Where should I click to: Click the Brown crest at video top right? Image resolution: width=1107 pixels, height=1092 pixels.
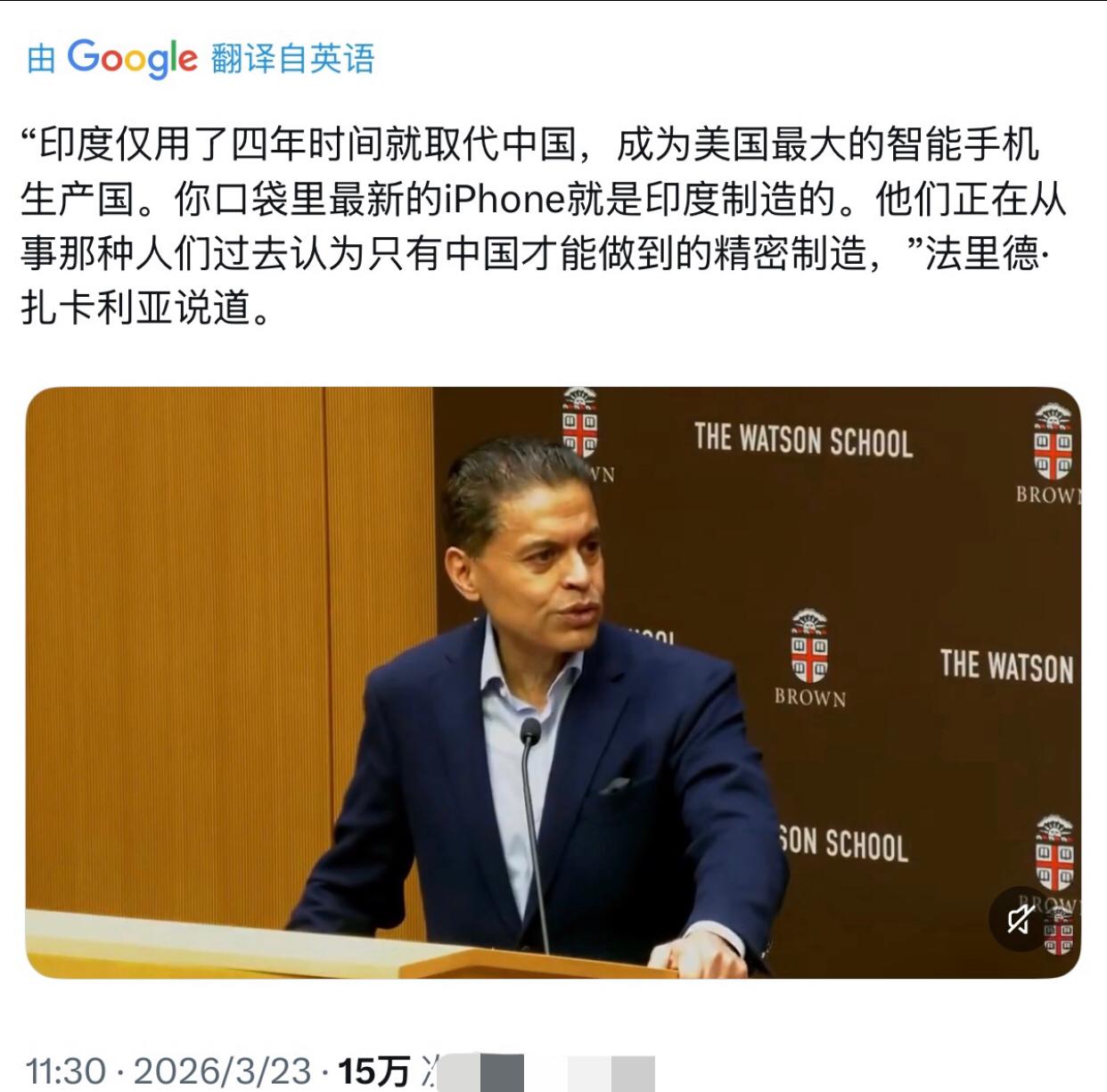[x=1053, y=441]
